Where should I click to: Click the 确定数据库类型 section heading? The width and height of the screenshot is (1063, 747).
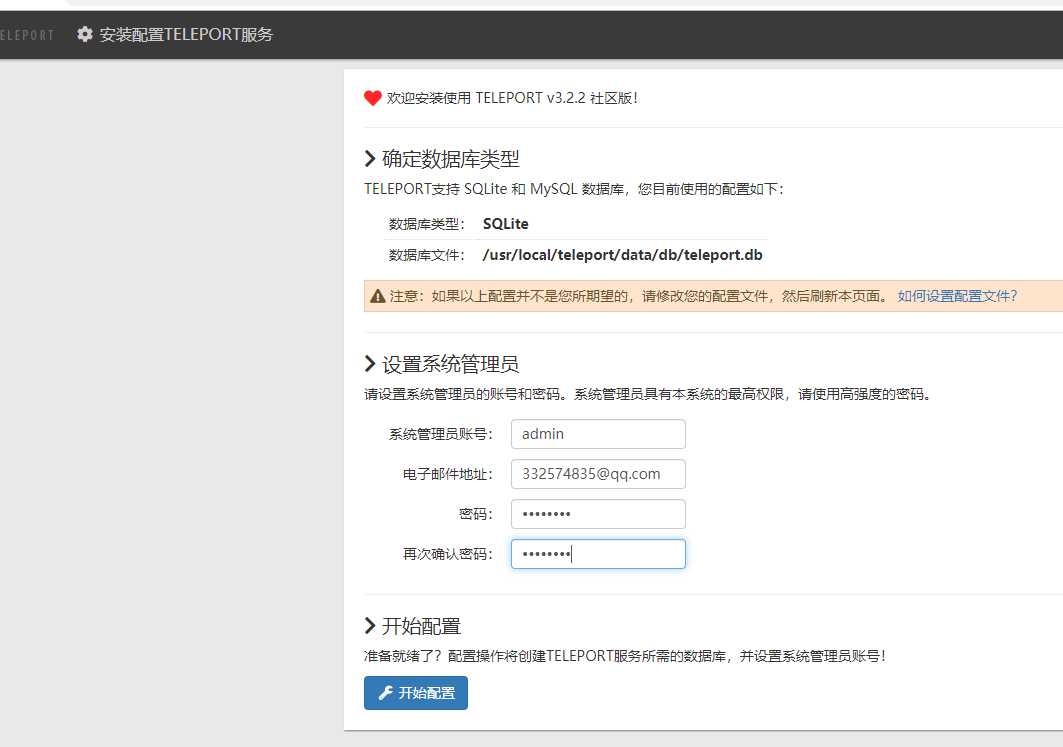pyautogui.click(x=451, y=159)
